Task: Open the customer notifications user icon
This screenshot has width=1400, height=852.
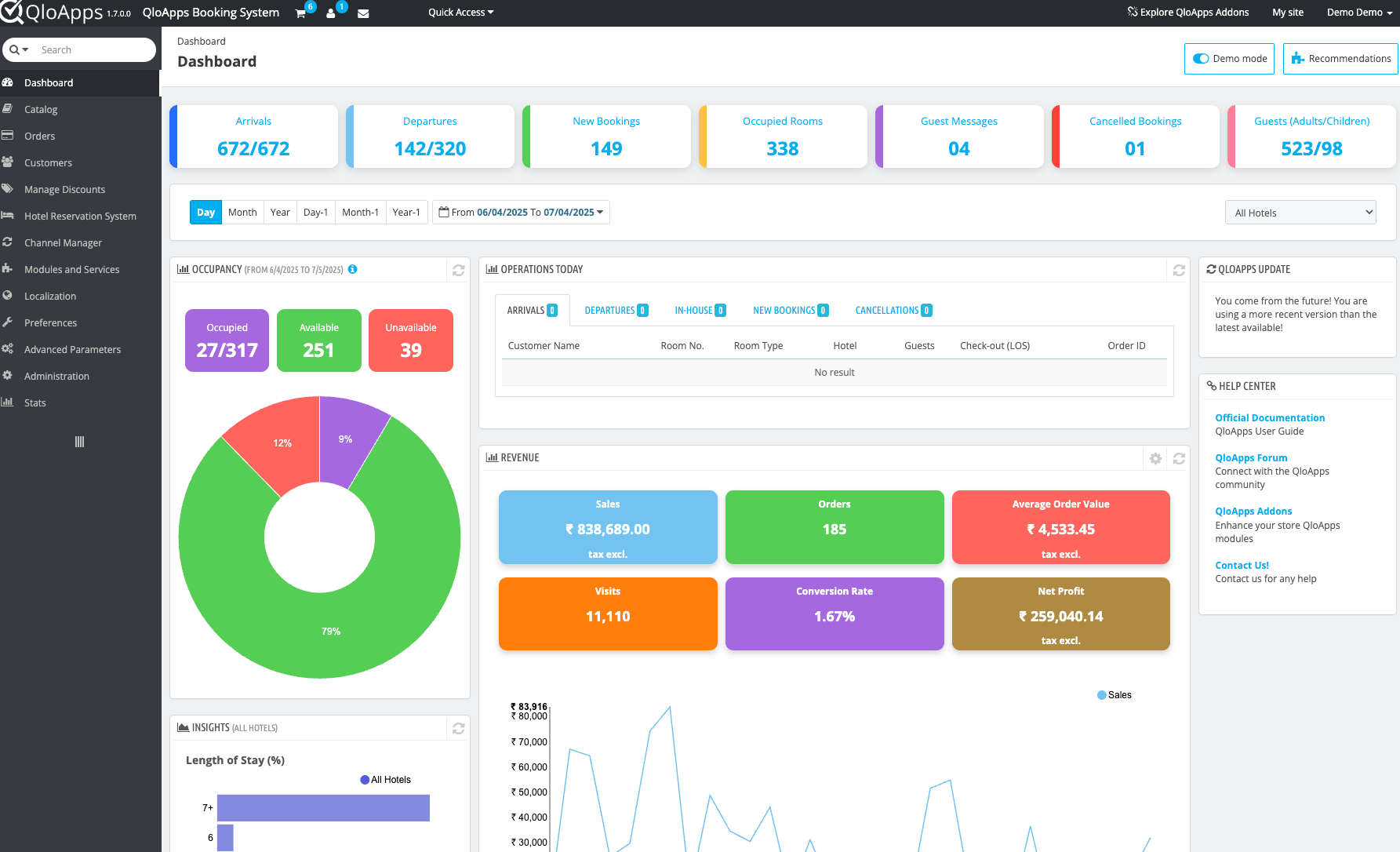Action: (331, 13)
